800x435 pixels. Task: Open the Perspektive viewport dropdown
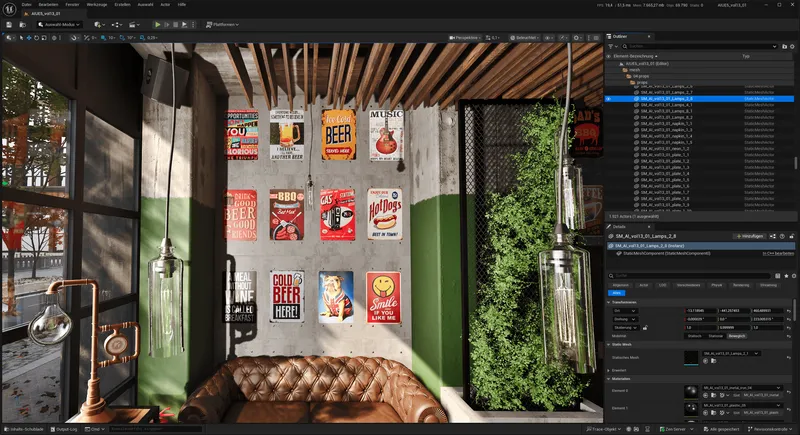tap(465, 38)
